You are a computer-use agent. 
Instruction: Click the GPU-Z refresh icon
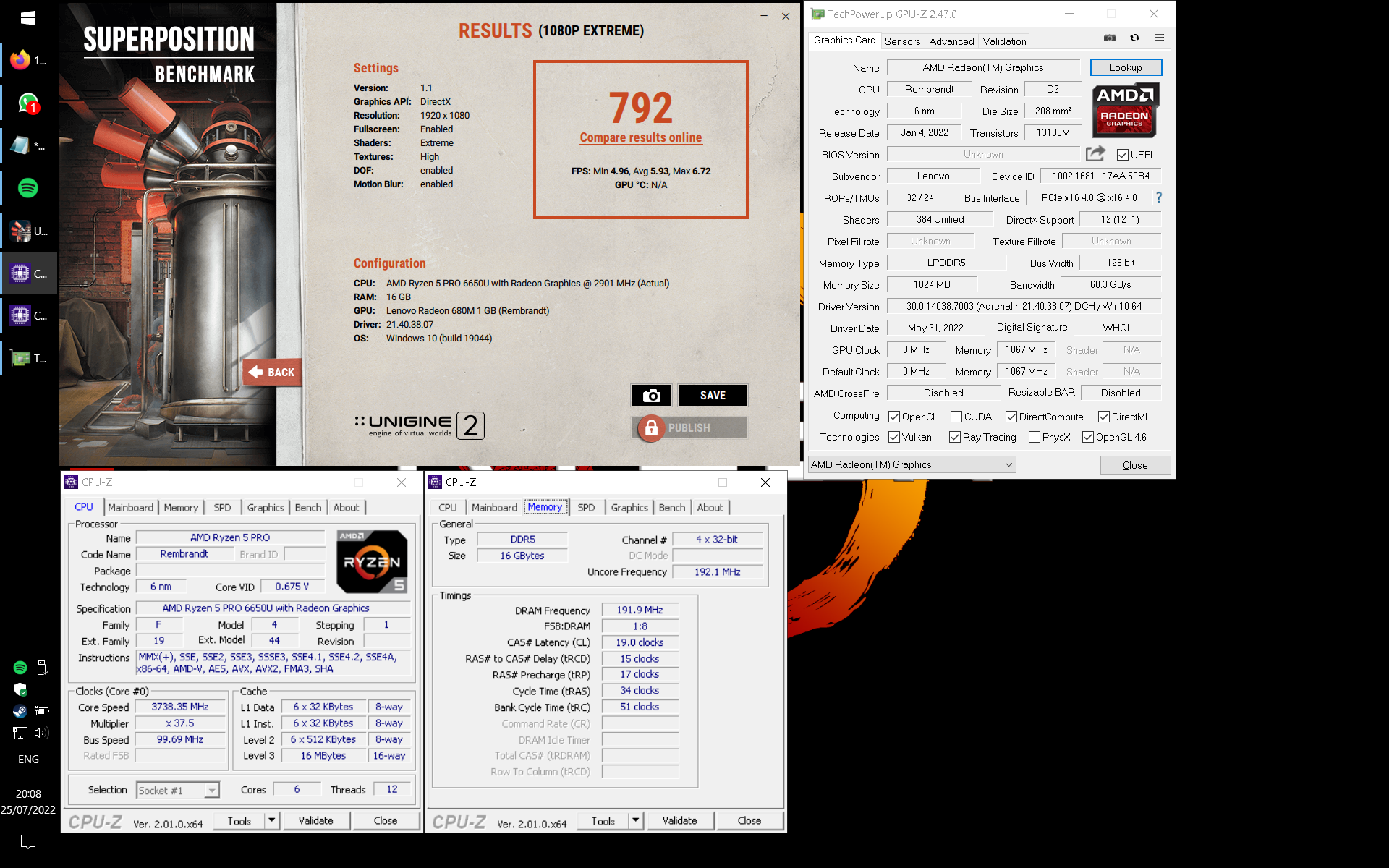coord(1134,38)
